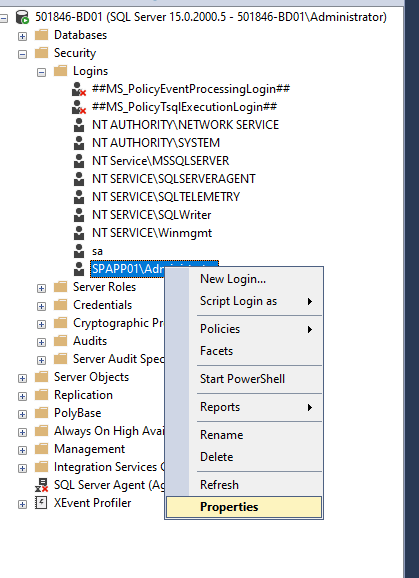
Task: Click the disabled ##MS_PolicyEventProcessingLogin## user icon
Action: pyautogui.click(x=79, y=89)
